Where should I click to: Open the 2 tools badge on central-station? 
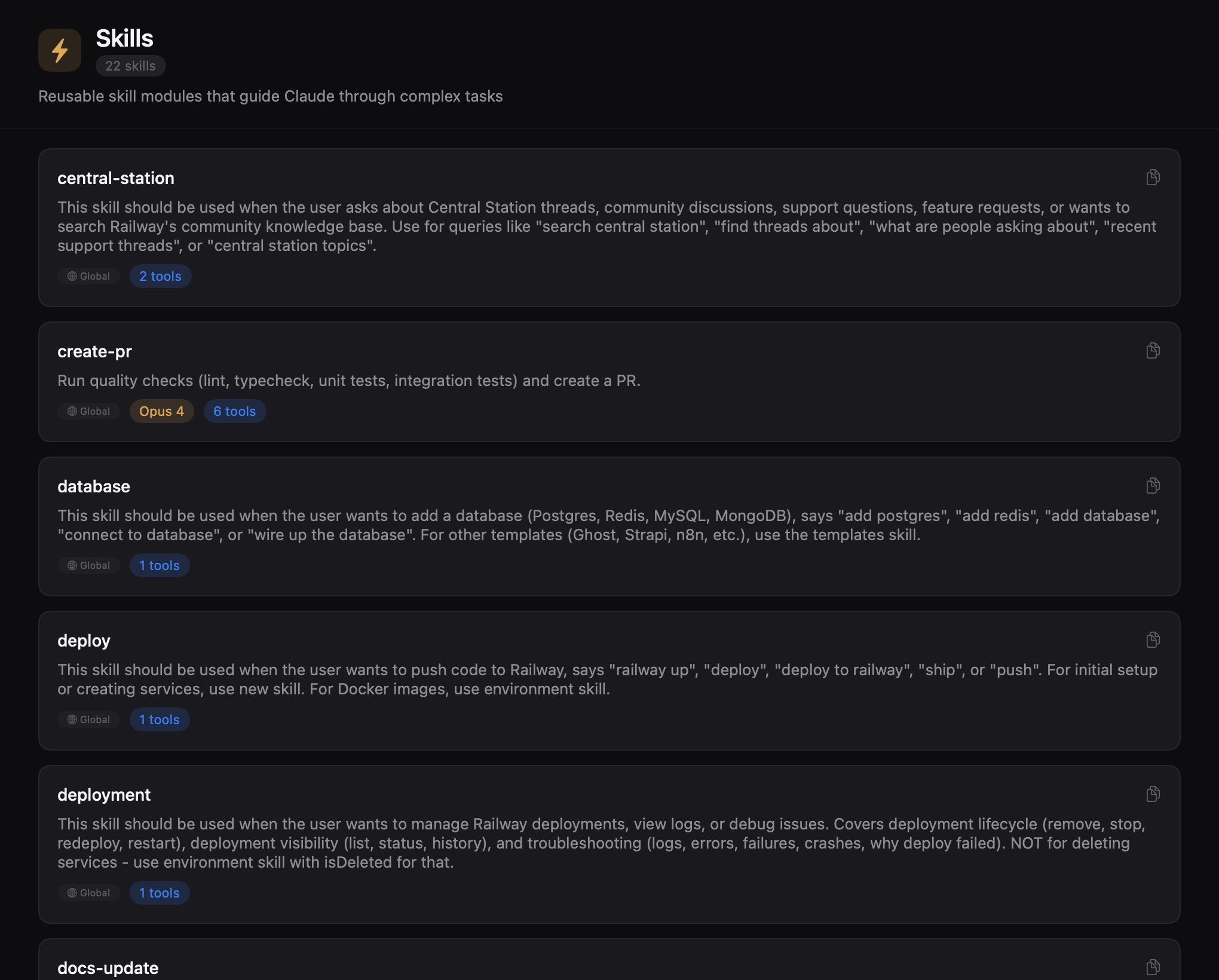point(160,276)
